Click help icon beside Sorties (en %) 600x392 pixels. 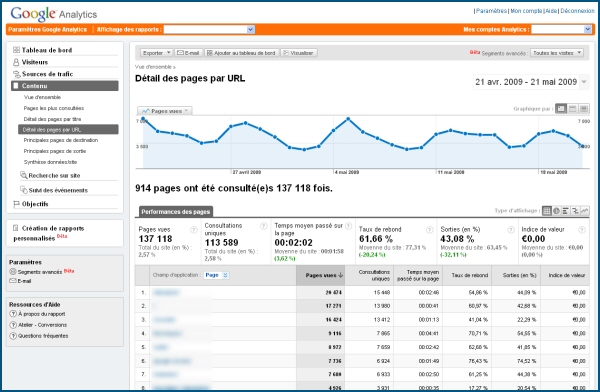pos(511,230)
